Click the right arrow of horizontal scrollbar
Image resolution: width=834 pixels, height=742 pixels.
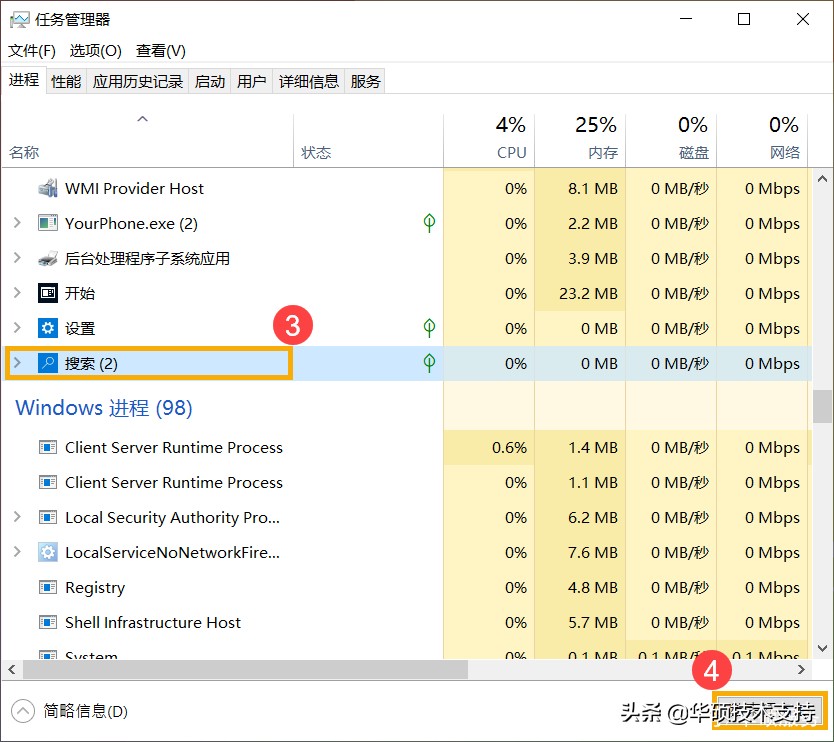801,668
